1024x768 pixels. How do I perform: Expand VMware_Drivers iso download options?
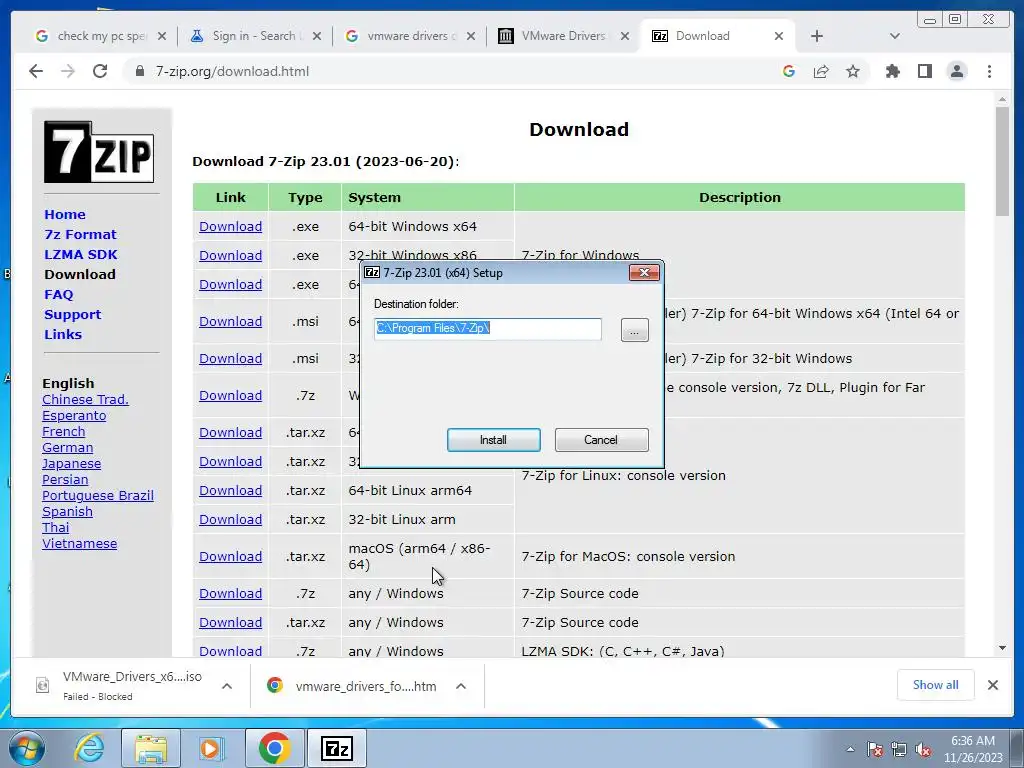coord(227,686)
